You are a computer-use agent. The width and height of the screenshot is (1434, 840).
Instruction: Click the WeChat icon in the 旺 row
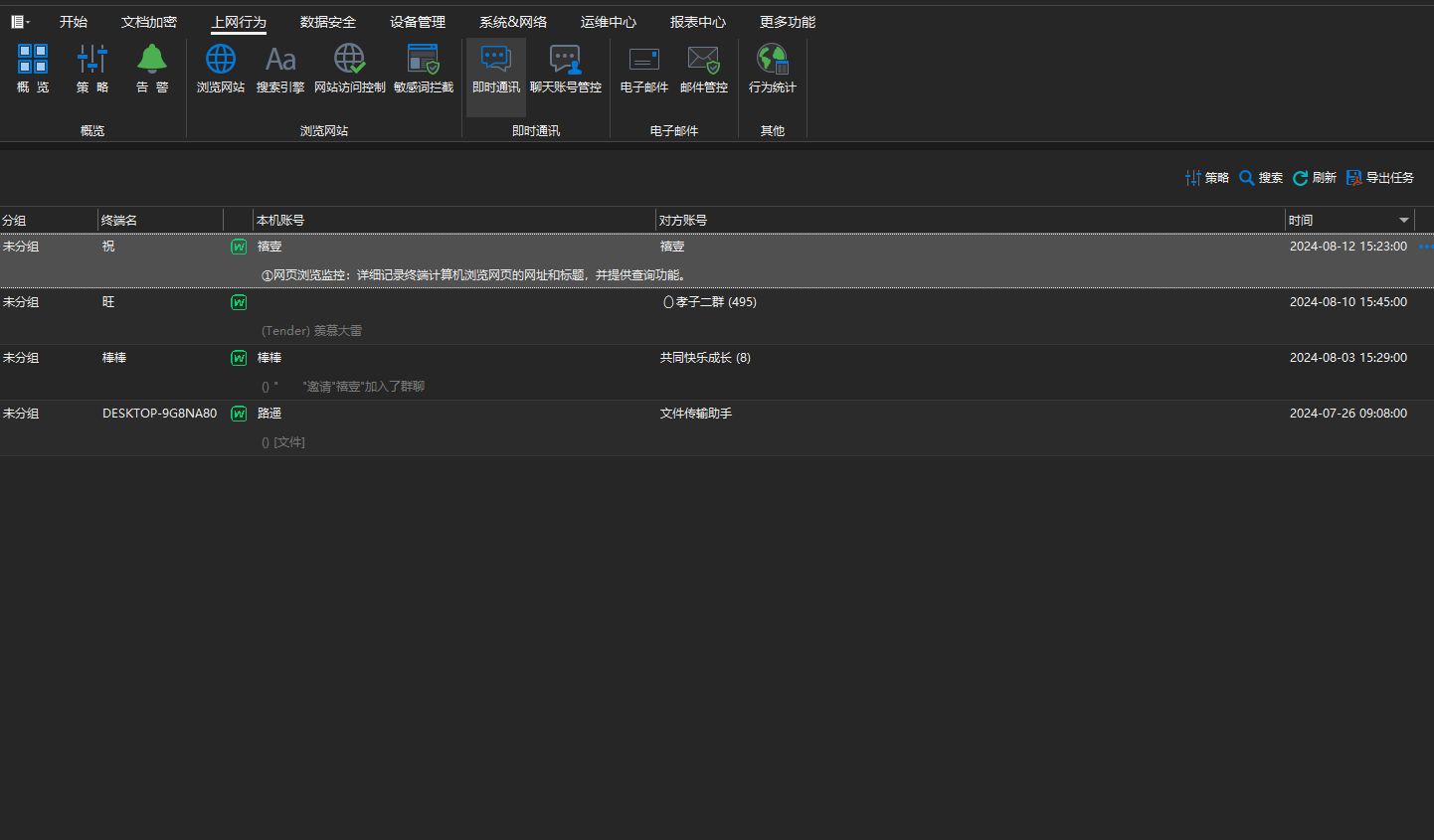pos(239,302)
